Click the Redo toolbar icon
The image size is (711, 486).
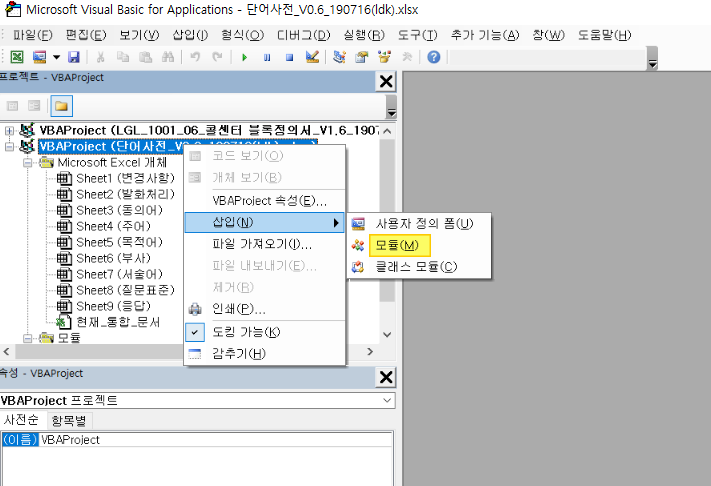tap(217, 57)
